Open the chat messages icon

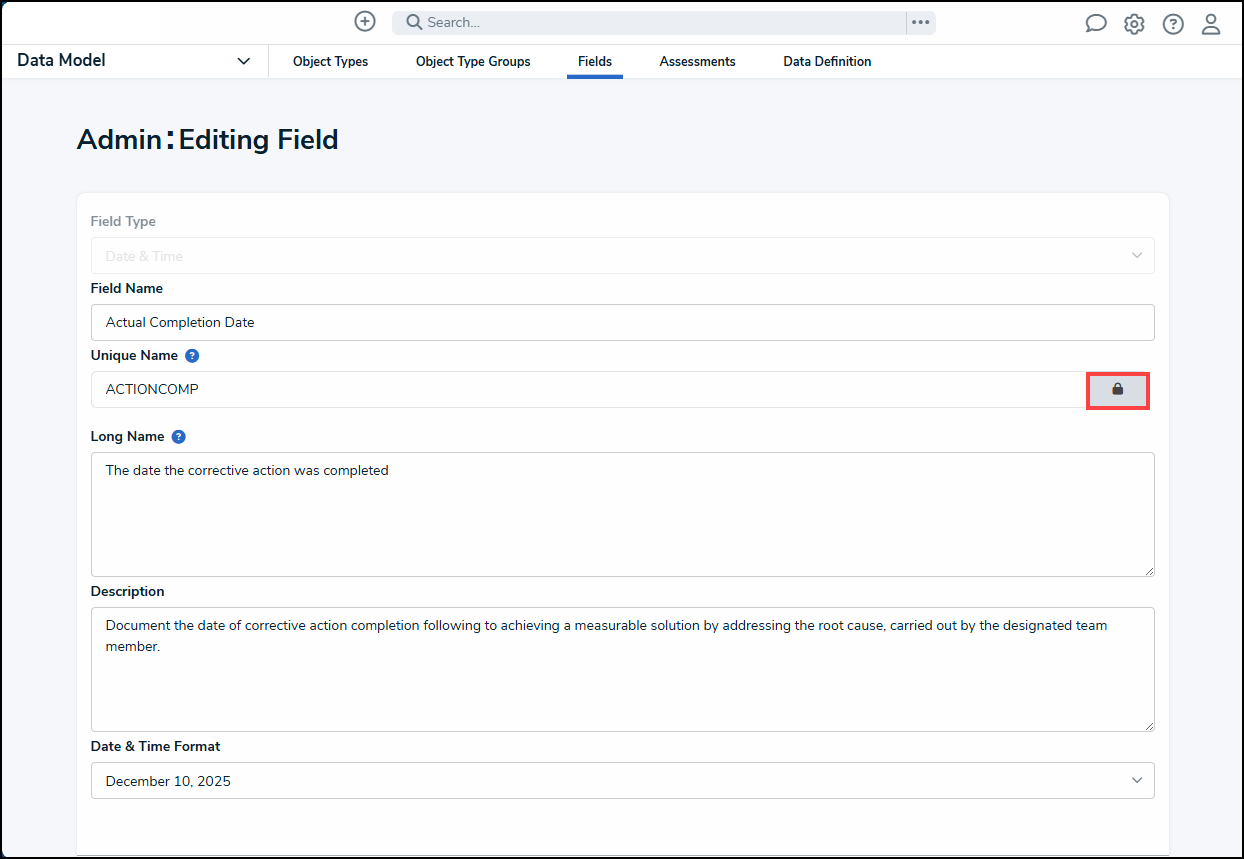(1096, 24)
